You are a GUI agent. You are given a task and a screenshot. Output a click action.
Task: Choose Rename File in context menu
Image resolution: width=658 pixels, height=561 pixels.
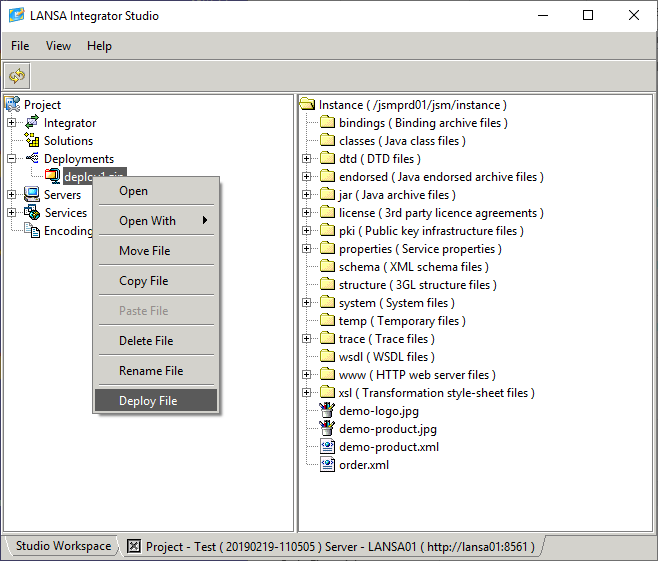[156, 371]
